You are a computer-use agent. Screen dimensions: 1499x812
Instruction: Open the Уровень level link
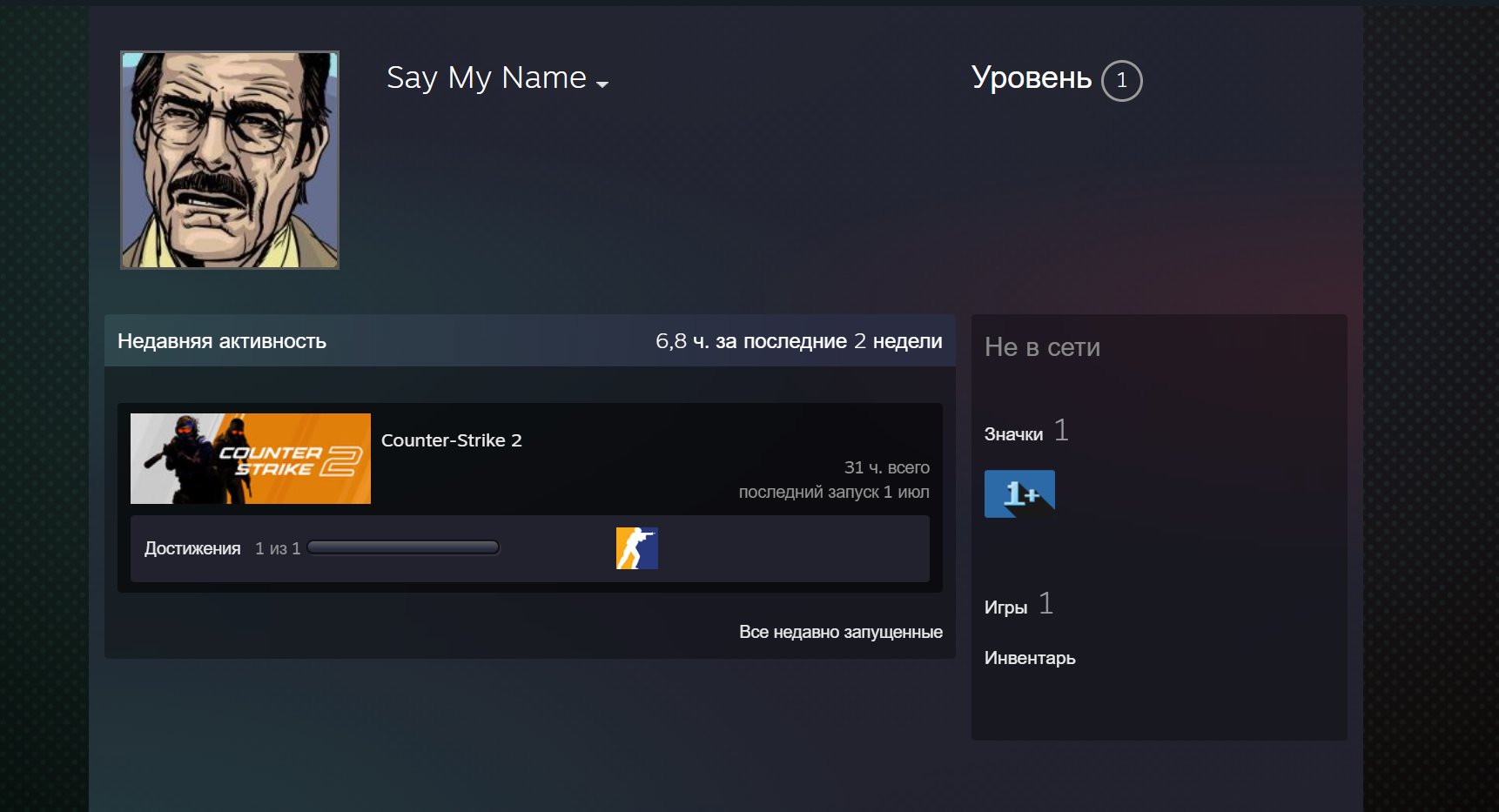click(x=1032, y=78)
